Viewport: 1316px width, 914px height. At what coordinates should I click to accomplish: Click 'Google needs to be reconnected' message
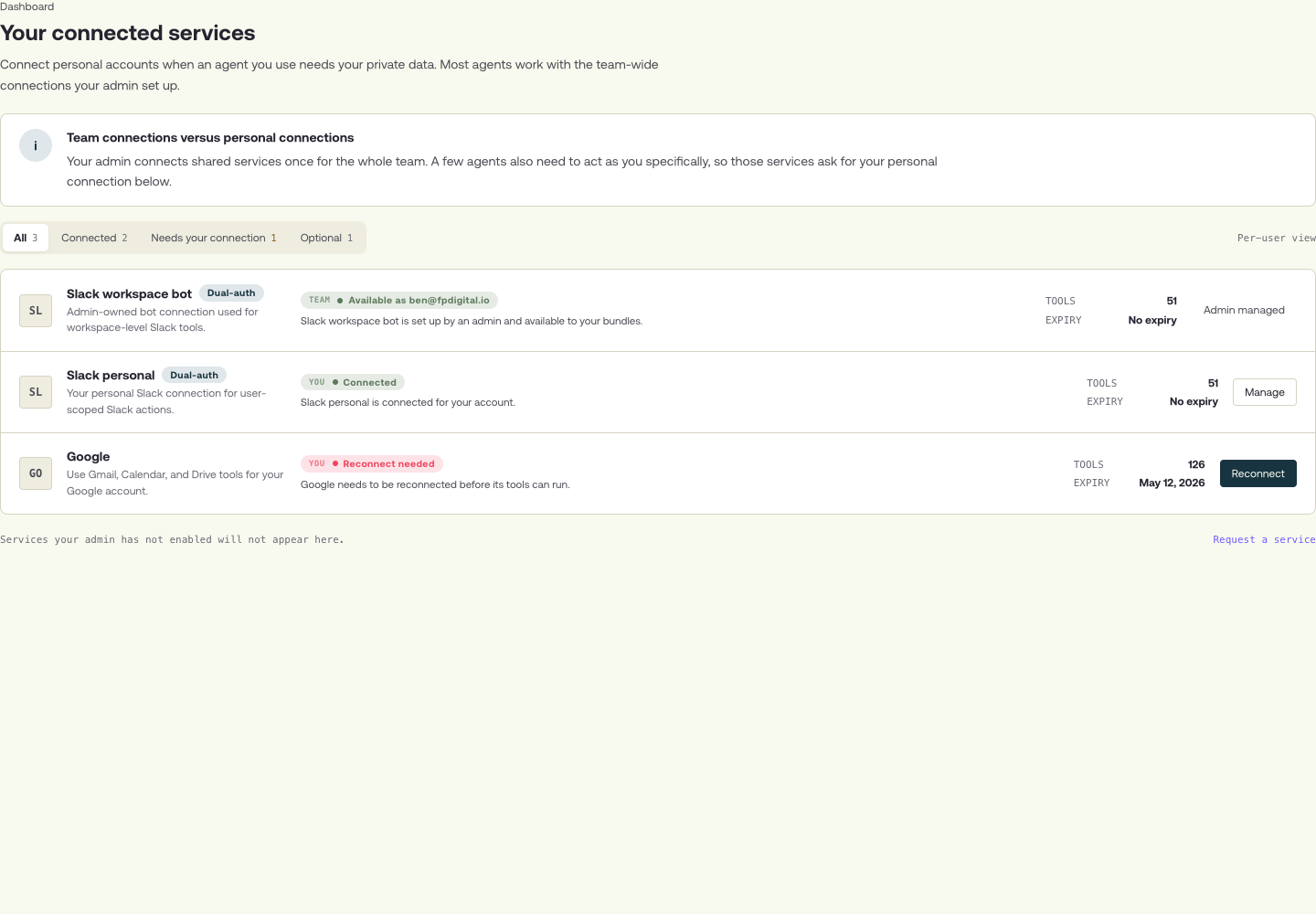(435, 484)
